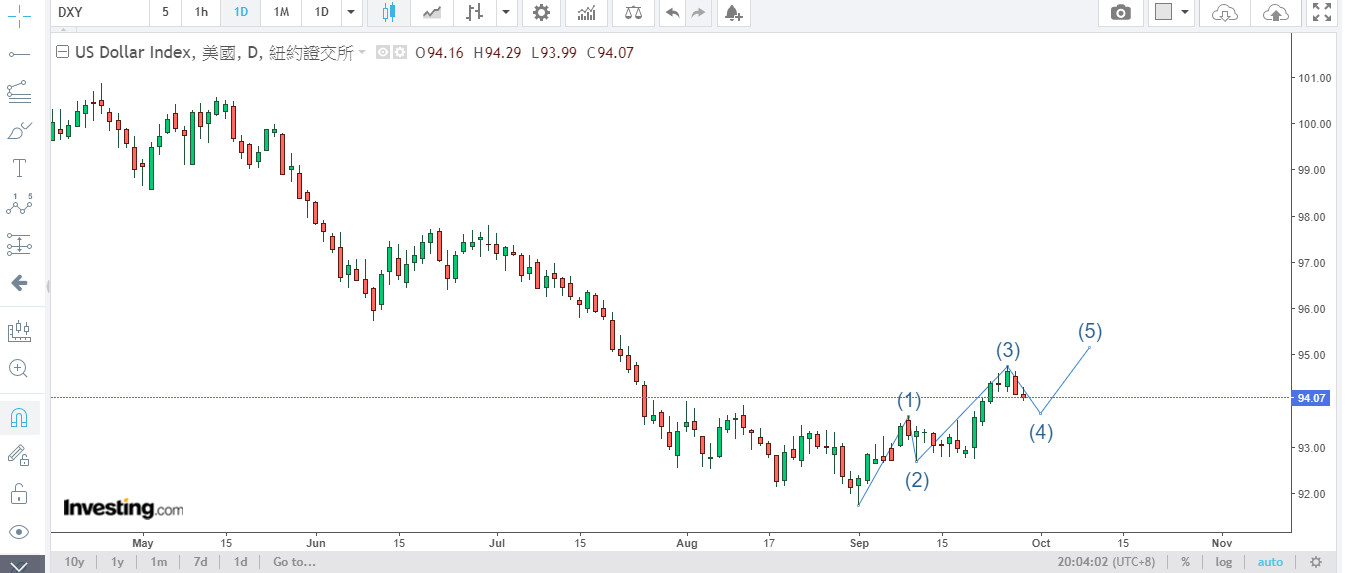
Task: Select the 1d time range
Action: (241, 562)
